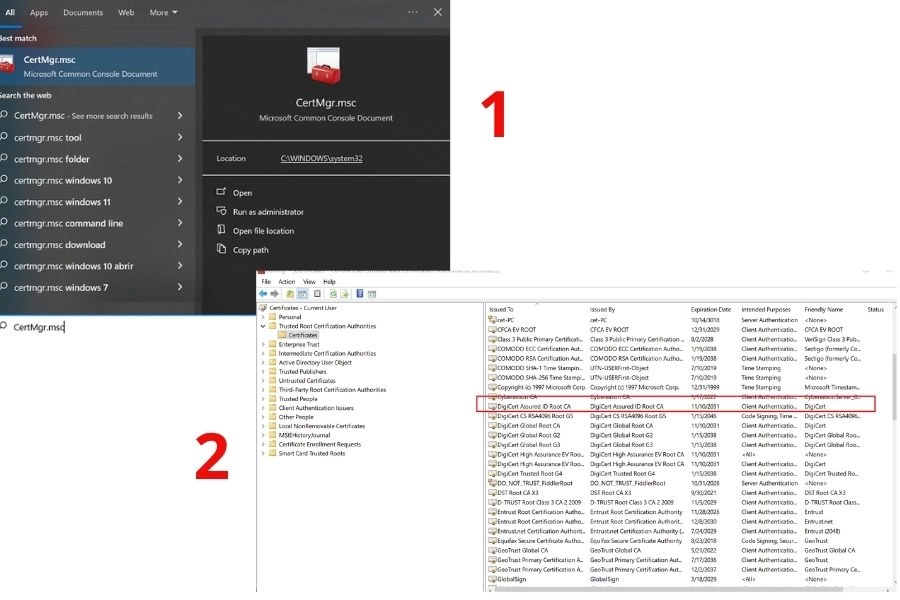Close the search panel with X
Screen dimensions: 900x600
[x=437, y=11]
